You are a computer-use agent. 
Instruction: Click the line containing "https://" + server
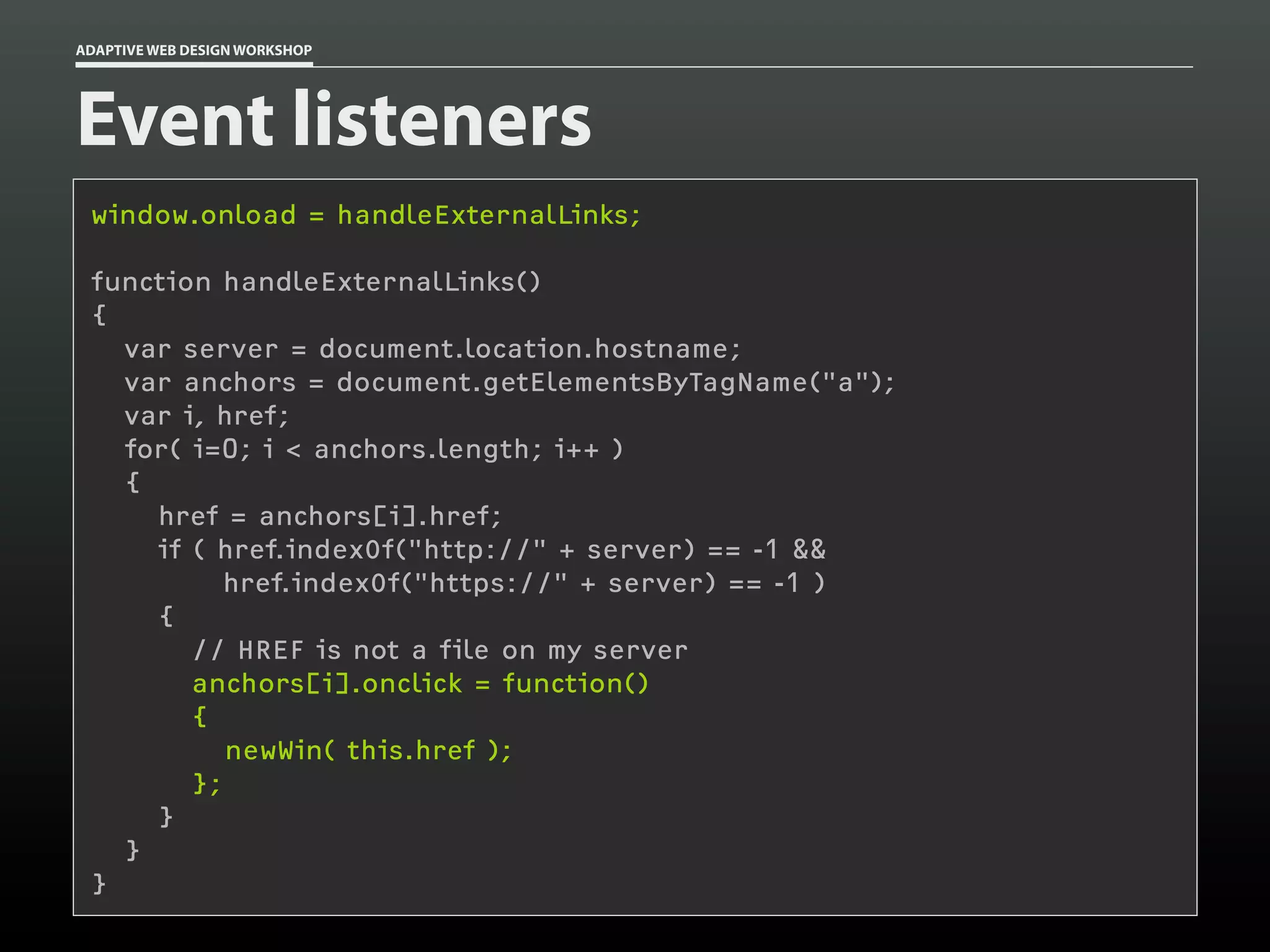[525, 583]
